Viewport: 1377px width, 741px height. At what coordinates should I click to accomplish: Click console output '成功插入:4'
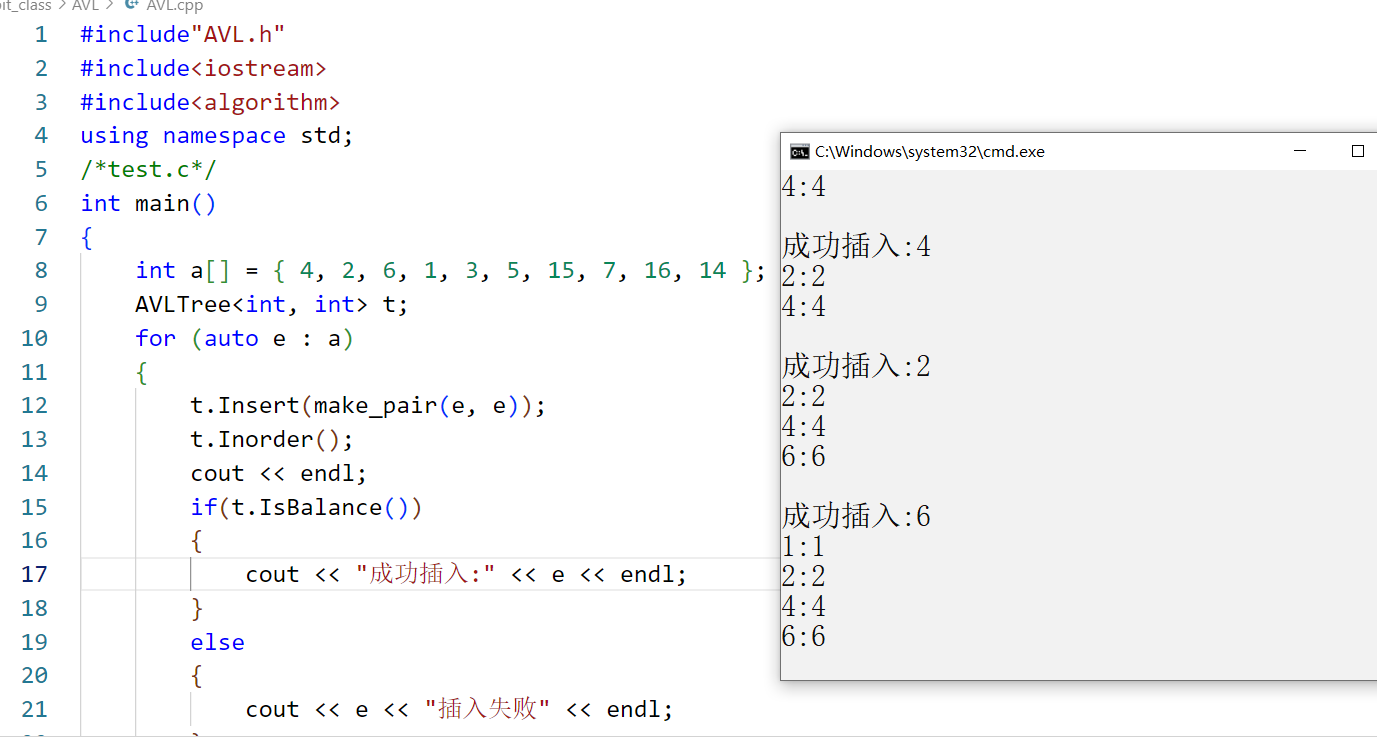click(856, 246)
